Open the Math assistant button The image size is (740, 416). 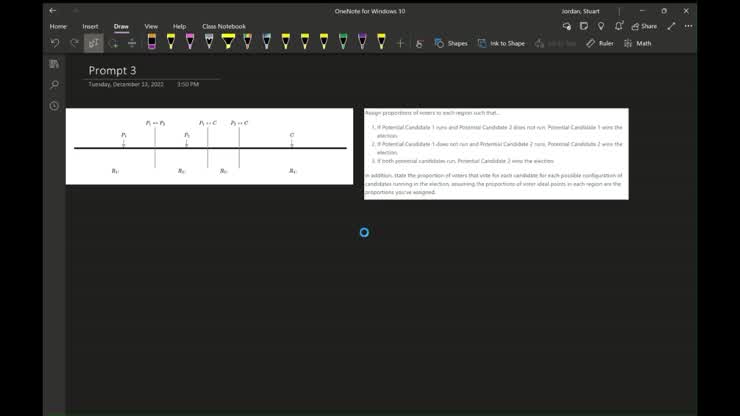[637, 43]
